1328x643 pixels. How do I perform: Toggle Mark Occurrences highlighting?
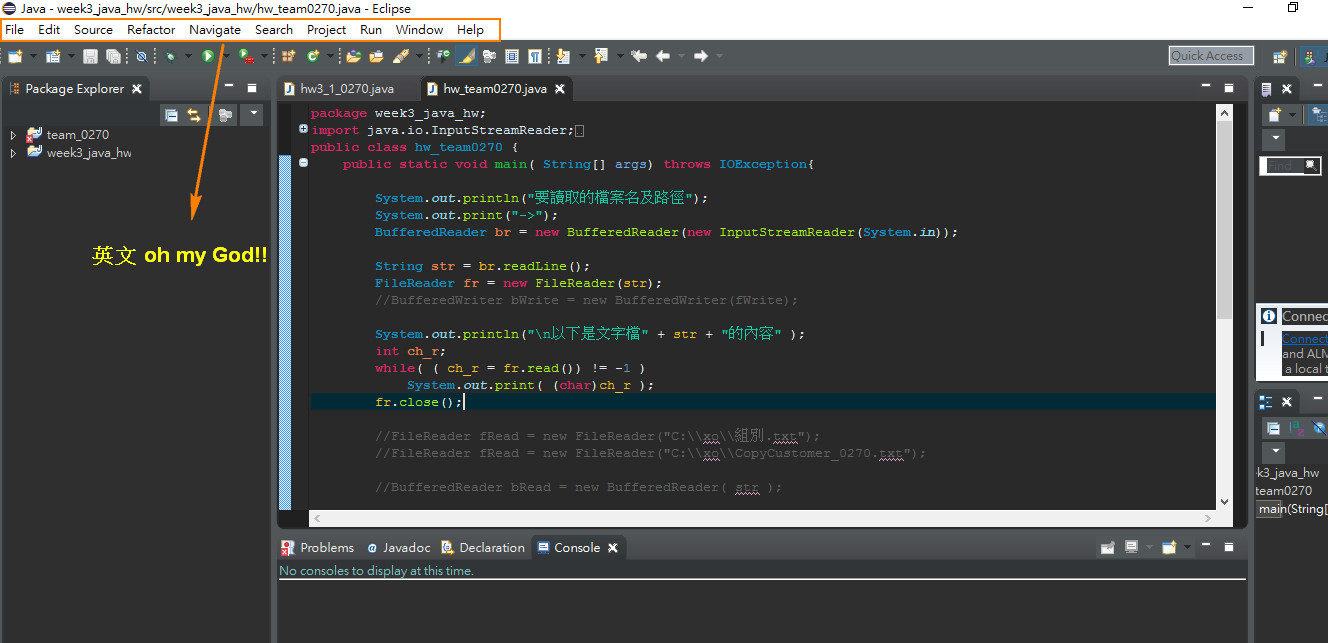tap(465, 56)
